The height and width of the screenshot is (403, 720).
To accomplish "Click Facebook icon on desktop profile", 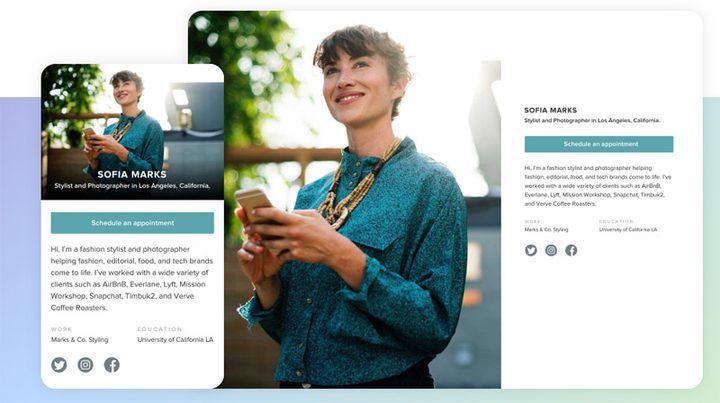I will point(571,250).
